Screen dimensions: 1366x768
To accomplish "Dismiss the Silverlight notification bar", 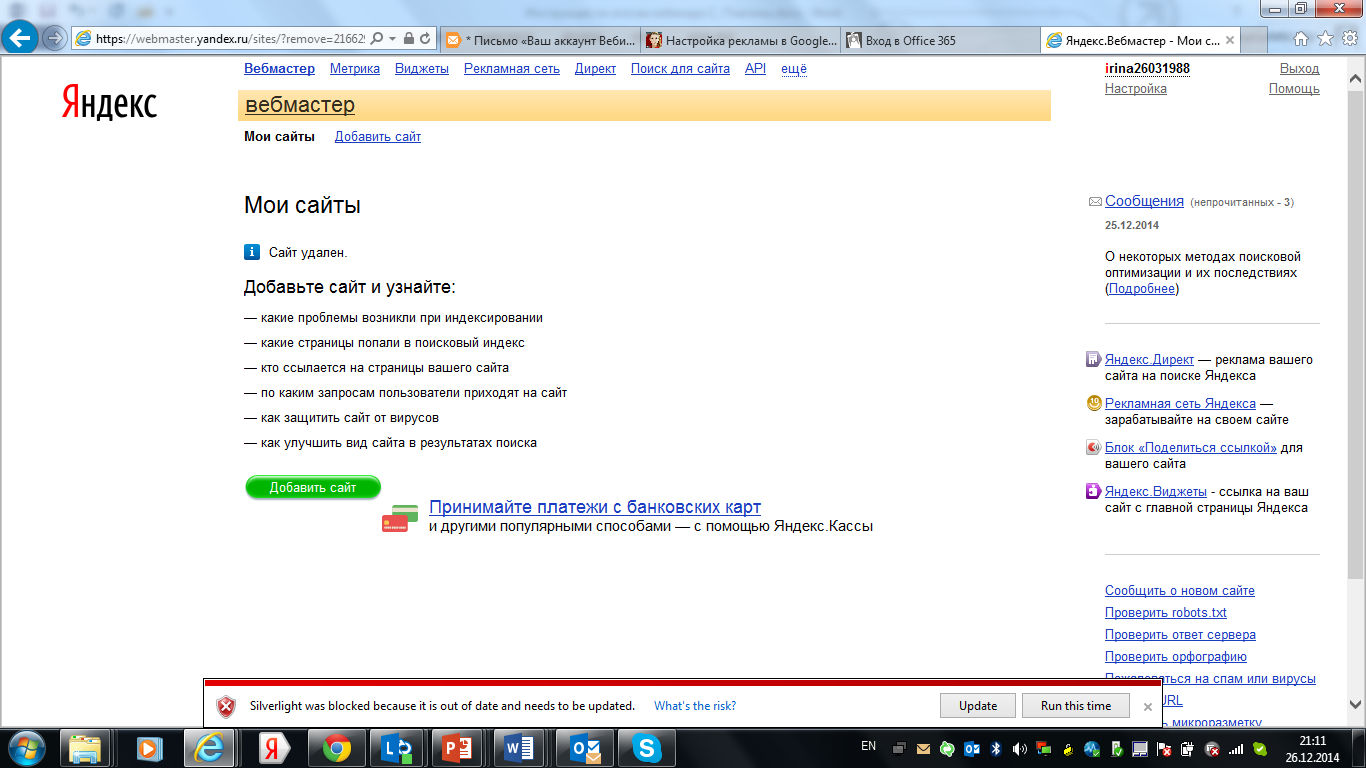I will point(1148,707).
